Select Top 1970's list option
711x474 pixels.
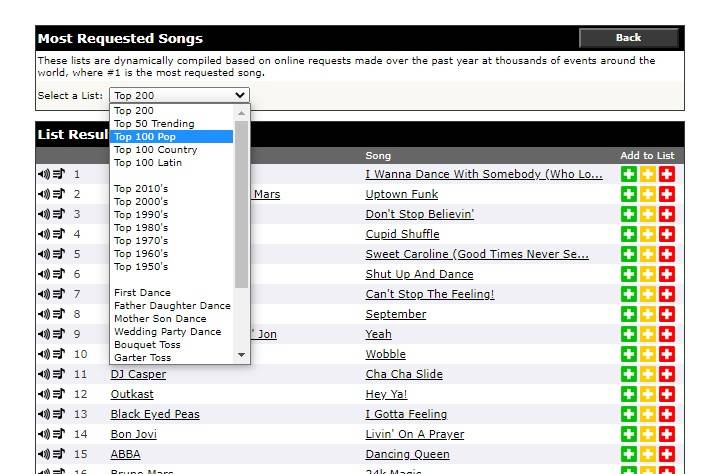pos(171,240)
